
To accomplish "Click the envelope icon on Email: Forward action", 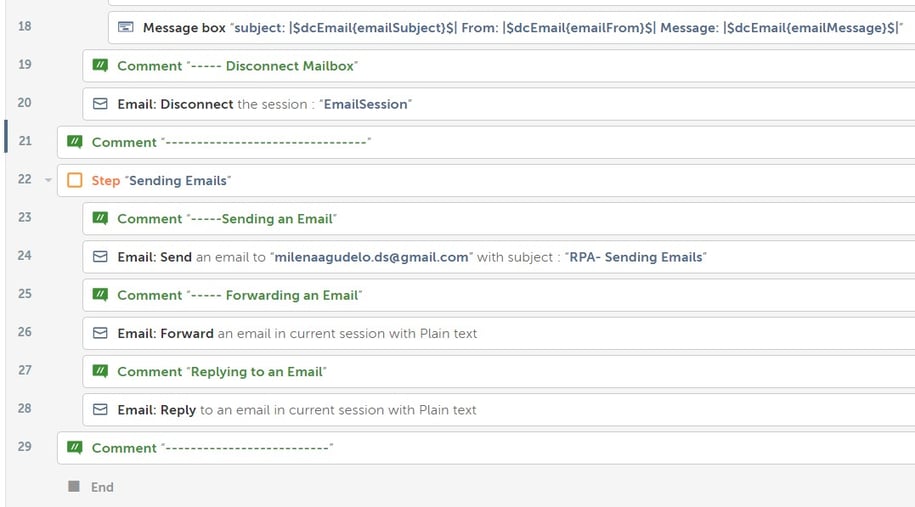I will tap(100, 333).
